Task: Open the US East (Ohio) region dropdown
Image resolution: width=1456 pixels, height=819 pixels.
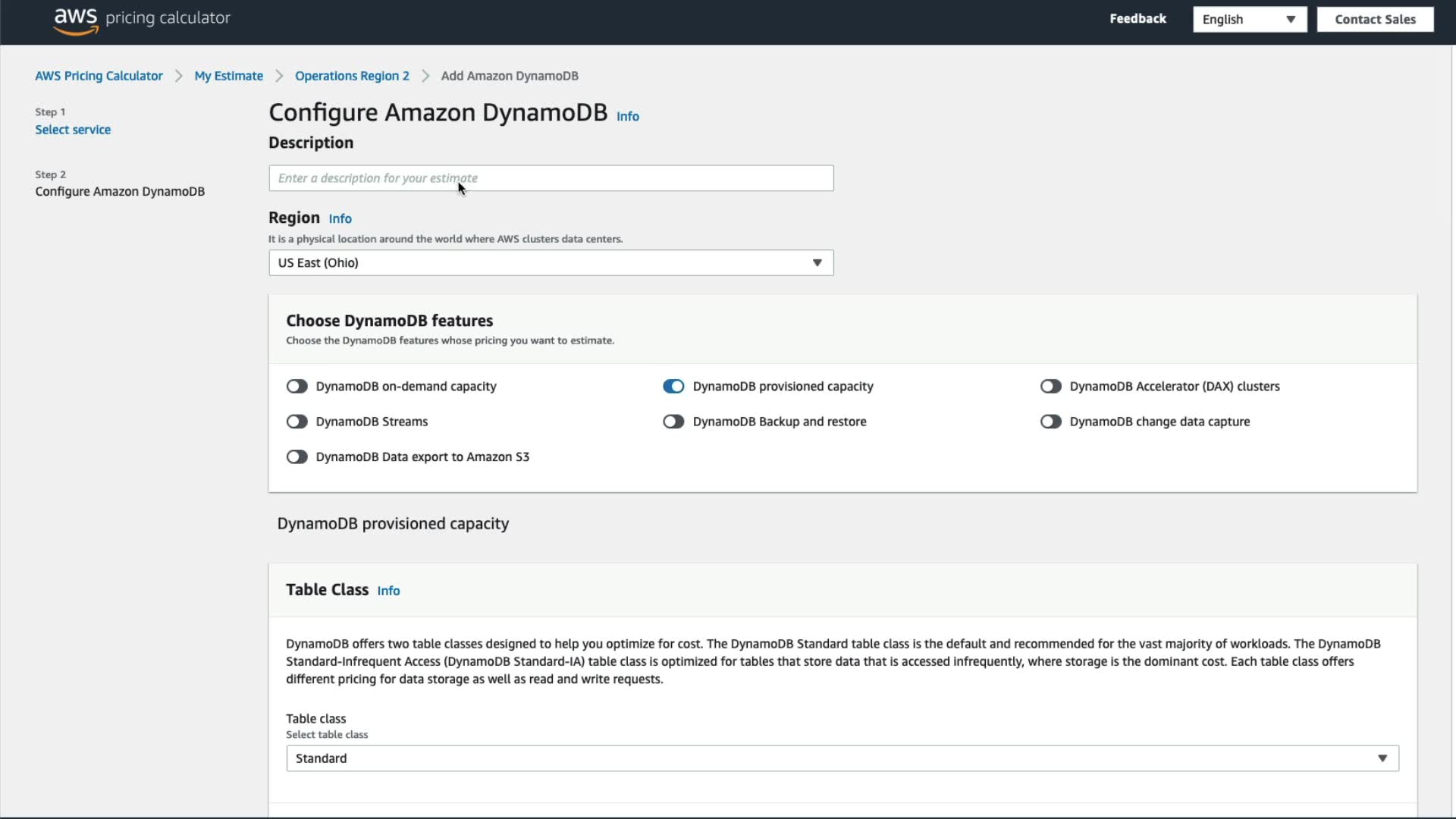Action: tap(551, 263)
